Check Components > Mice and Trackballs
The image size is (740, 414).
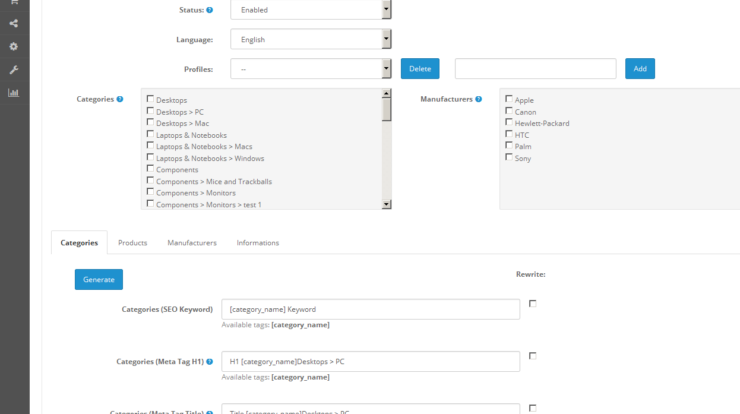click(x=150, y=180)
